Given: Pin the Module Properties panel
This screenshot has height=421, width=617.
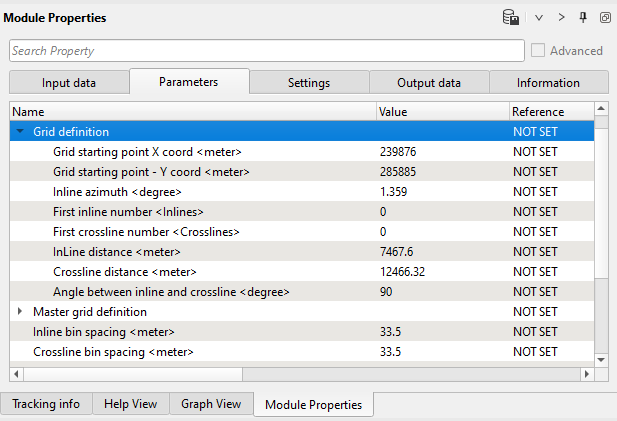Looking at the screenshot, I should pos(583,18).
